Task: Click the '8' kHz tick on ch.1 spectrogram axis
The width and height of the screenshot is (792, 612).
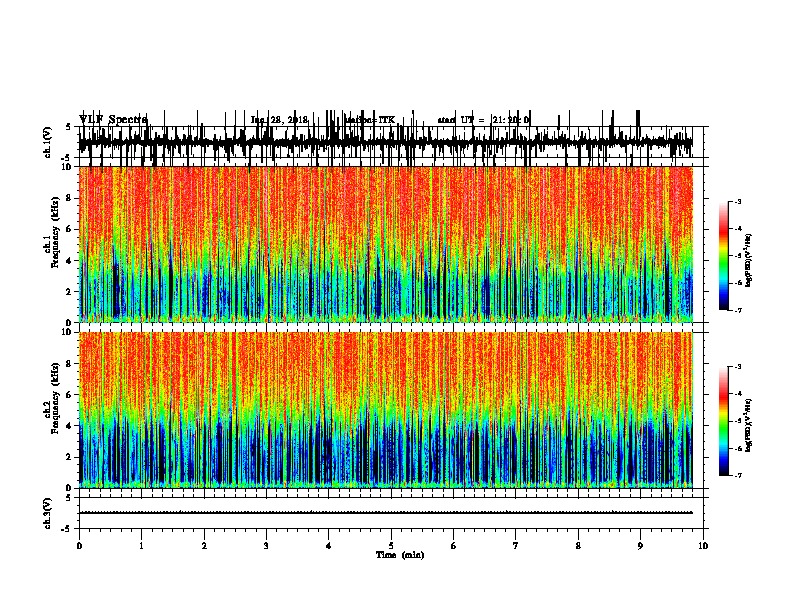Action: click(x=70, y=198)
